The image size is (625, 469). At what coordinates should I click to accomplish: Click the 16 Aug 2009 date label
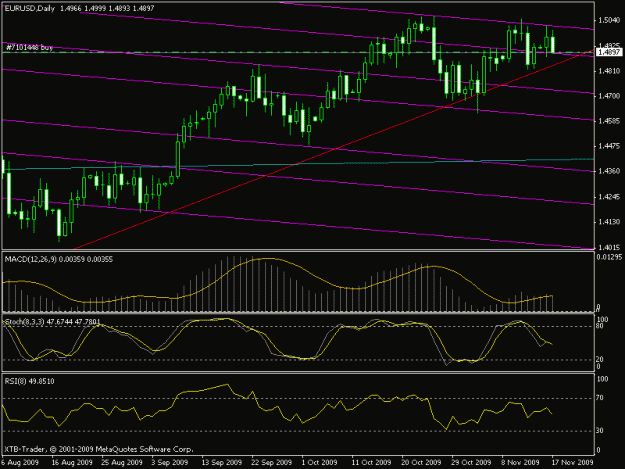pos(72,462)
